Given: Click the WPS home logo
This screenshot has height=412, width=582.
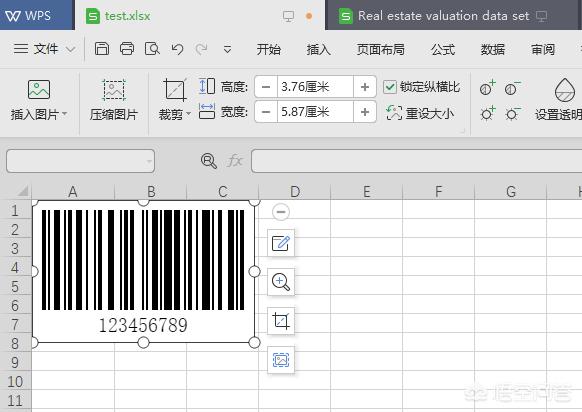Looking at the screenshot, I should 28,16.
